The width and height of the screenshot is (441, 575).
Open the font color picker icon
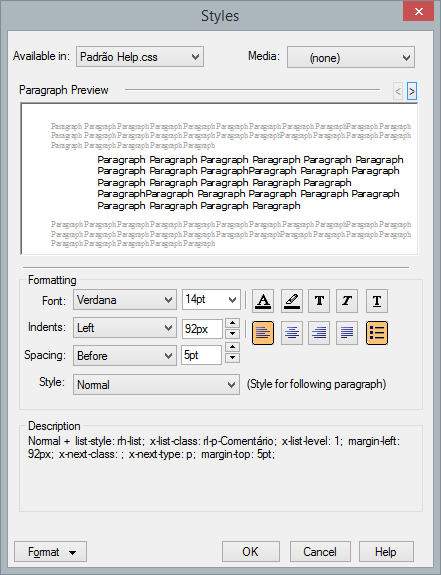click(263, 301)
